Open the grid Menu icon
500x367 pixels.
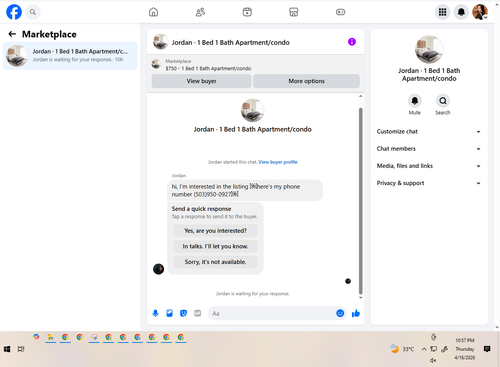coord(442,12)
